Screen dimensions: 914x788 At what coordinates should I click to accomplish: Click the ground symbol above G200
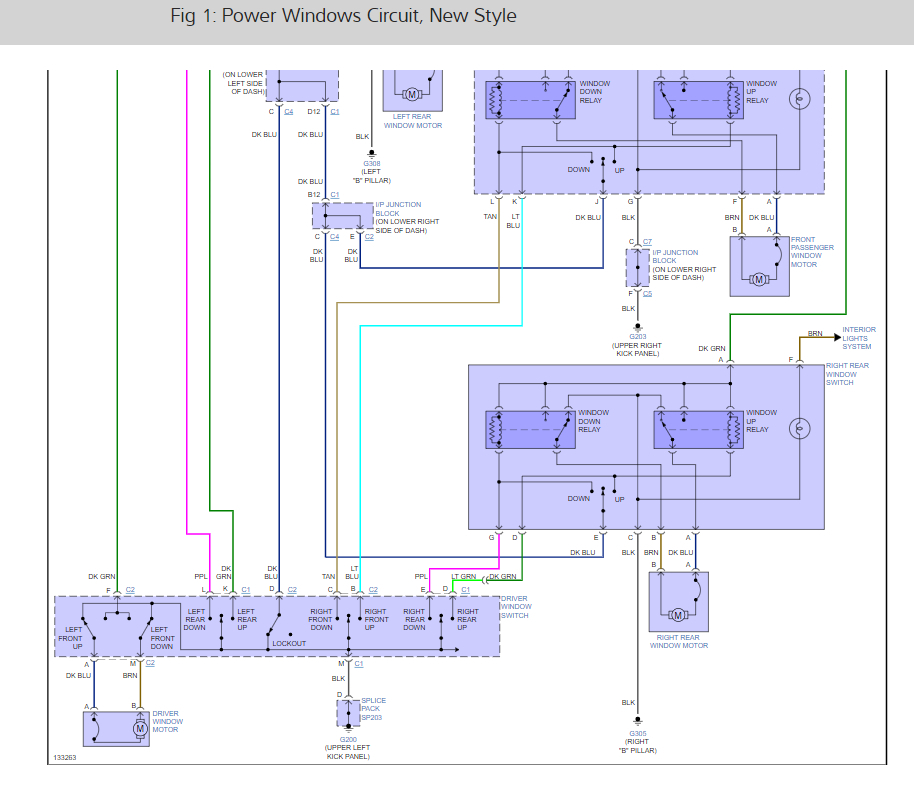[x=348, y=729]
